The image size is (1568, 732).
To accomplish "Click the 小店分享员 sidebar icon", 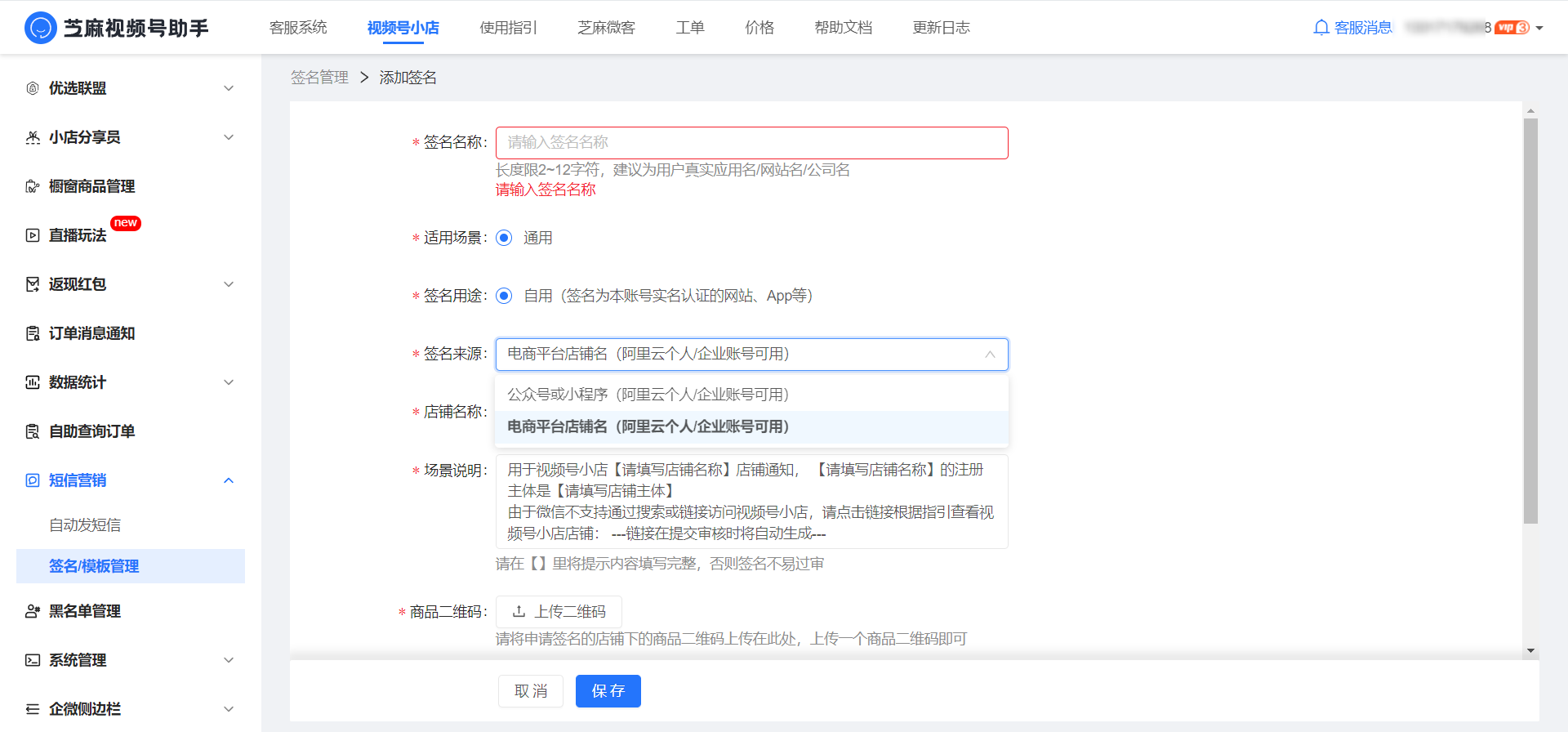I will click(x=33, y=137).
